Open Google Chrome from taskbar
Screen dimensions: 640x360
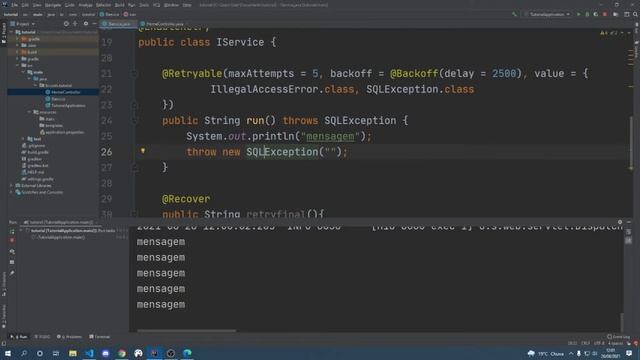click(122, 353)
